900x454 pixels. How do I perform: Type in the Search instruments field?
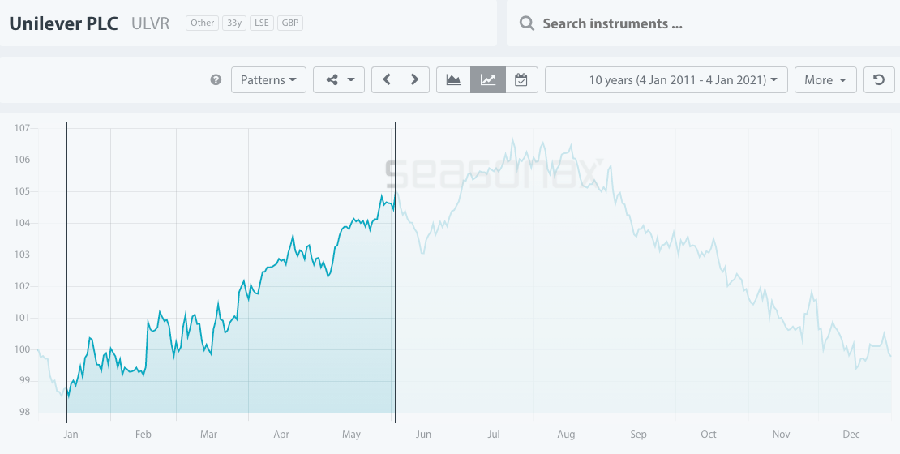[700, 23]
